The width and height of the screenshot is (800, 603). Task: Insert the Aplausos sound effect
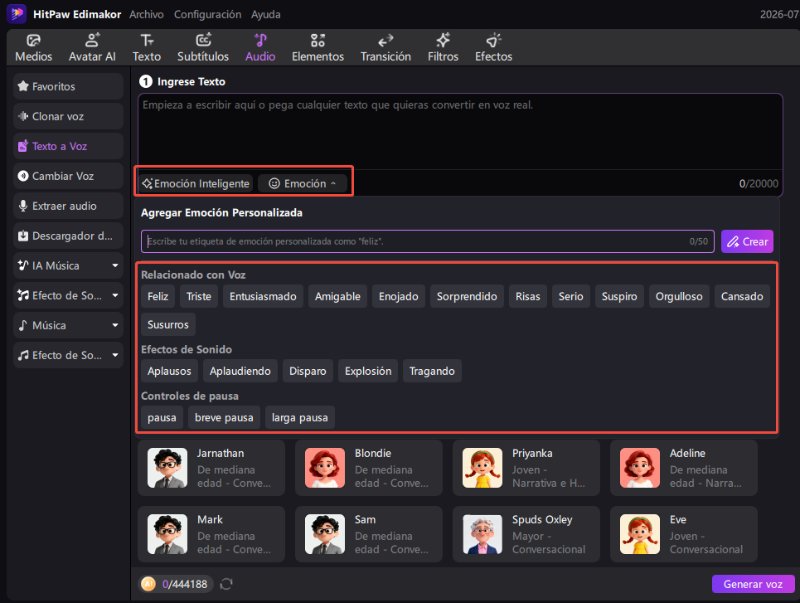point(169,371)
